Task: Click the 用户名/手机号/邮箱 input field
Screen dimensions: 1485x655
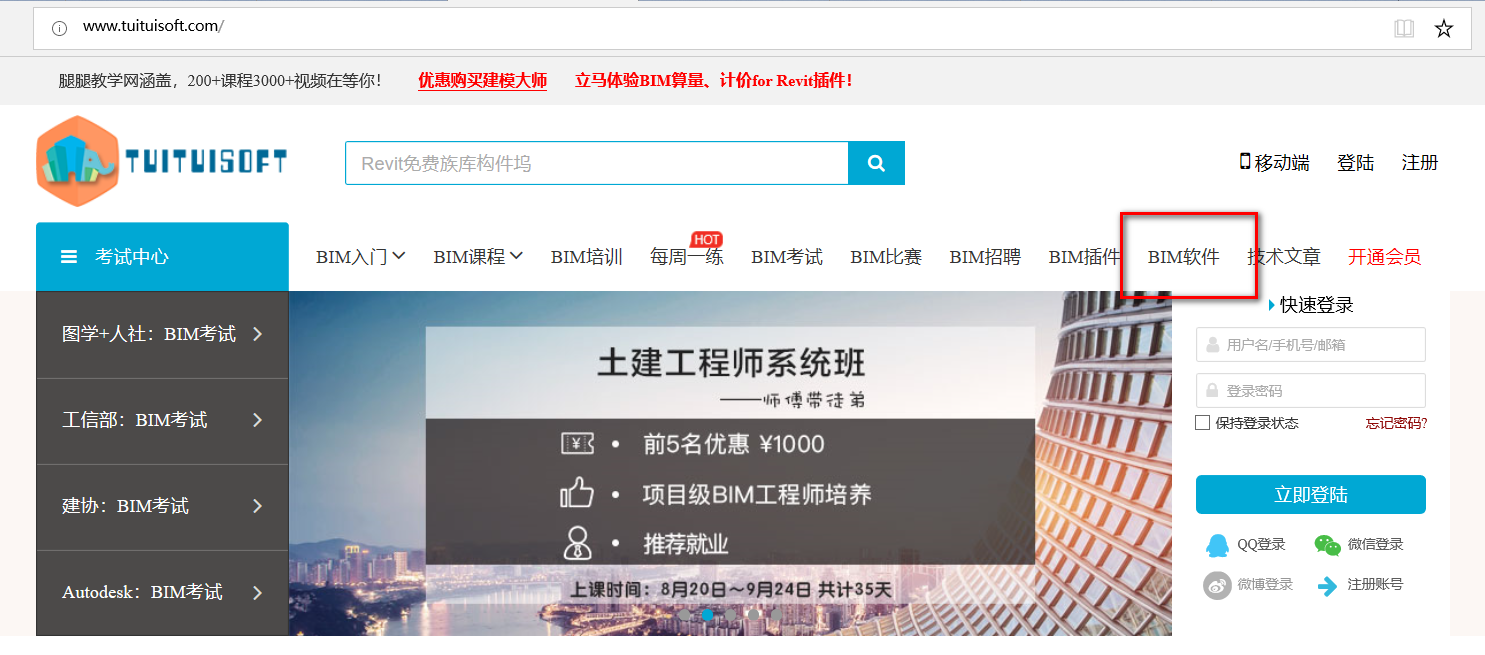Action: tap(1311, 345)
